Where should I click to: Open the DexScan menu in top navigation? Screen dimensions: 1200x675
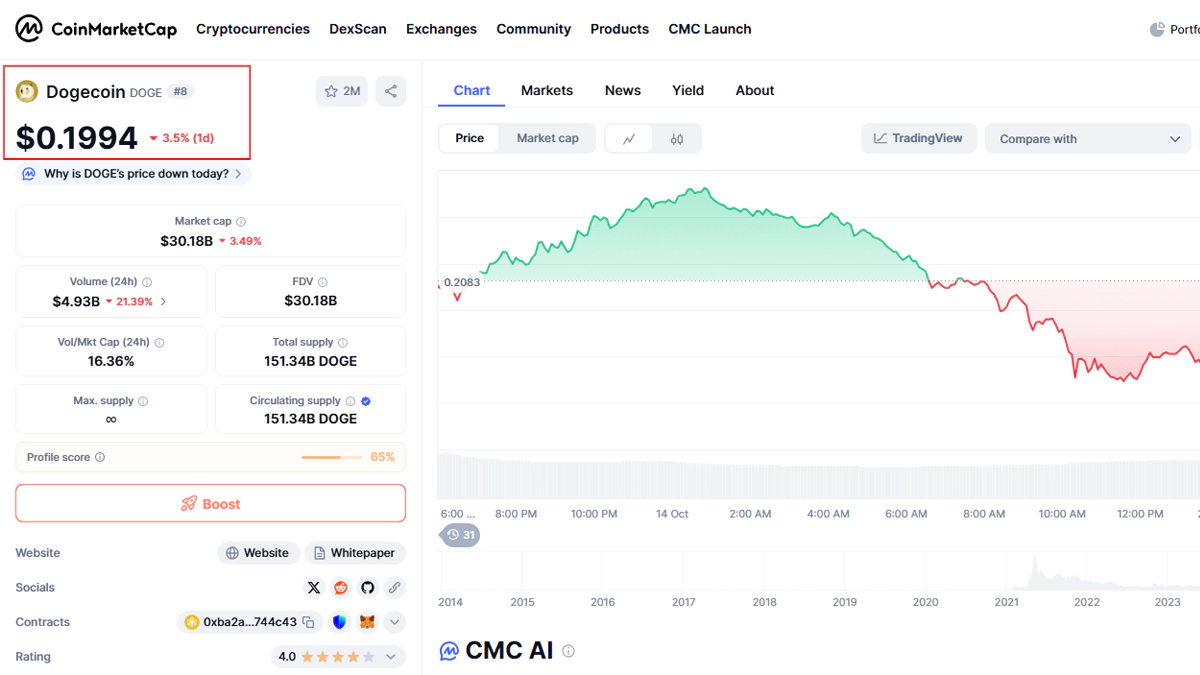[358, 29]
